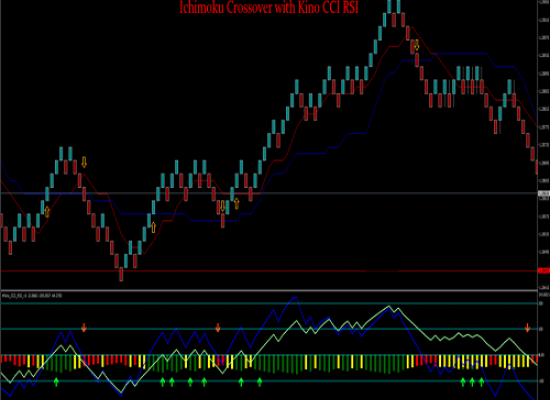Select the red horizontal support line
550x400 pixels.
pyautogui.click(x=269, y=271)
